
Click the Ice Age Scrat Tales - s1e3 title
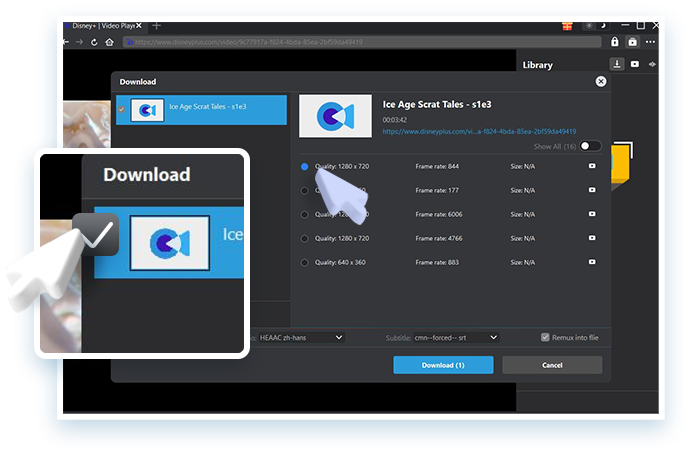pos(437,104)
